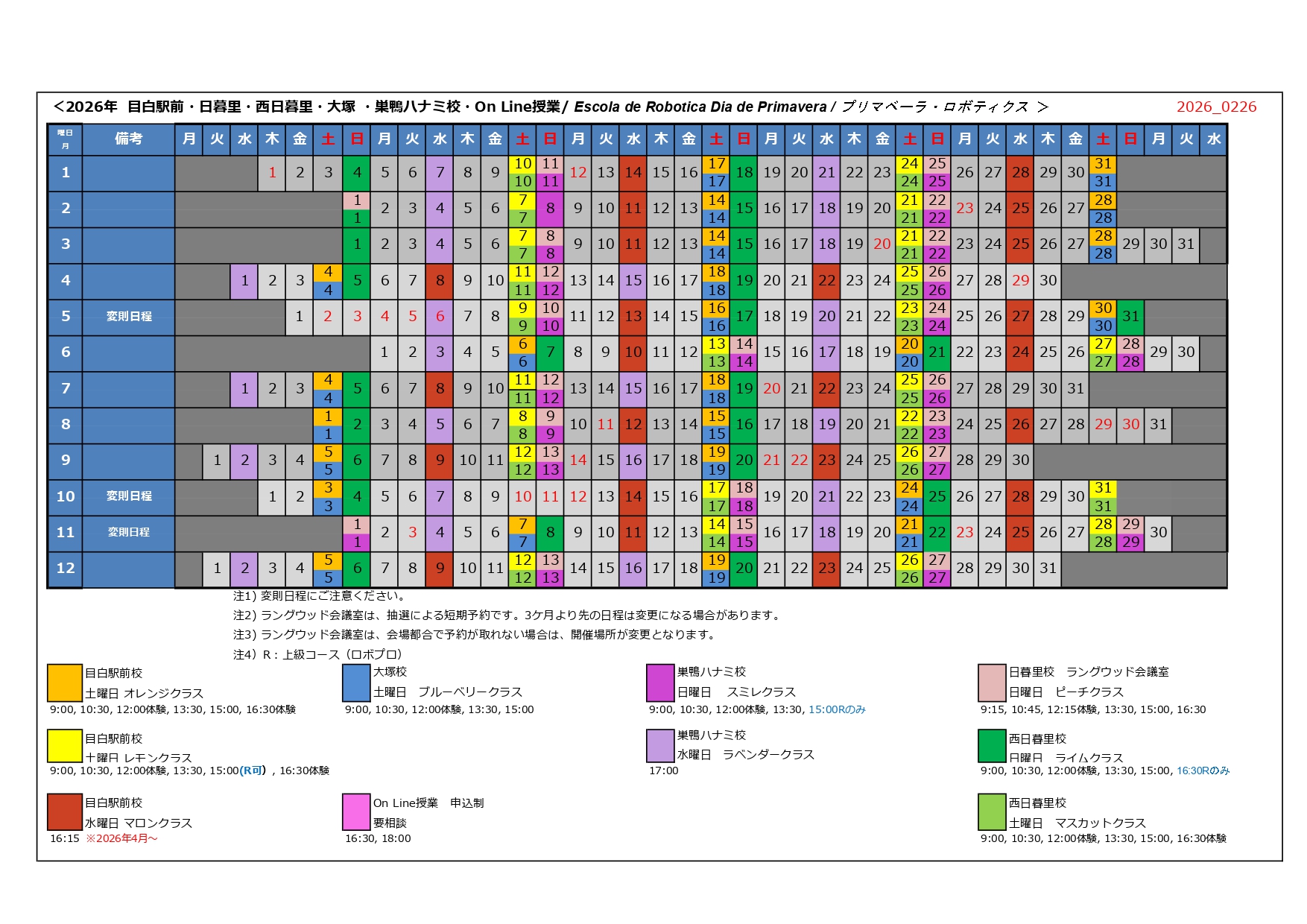The height and width of the screenshot is (924, 1307).
Task: Select the pink On Line授業 legend swatch
Action: point(356,811)
